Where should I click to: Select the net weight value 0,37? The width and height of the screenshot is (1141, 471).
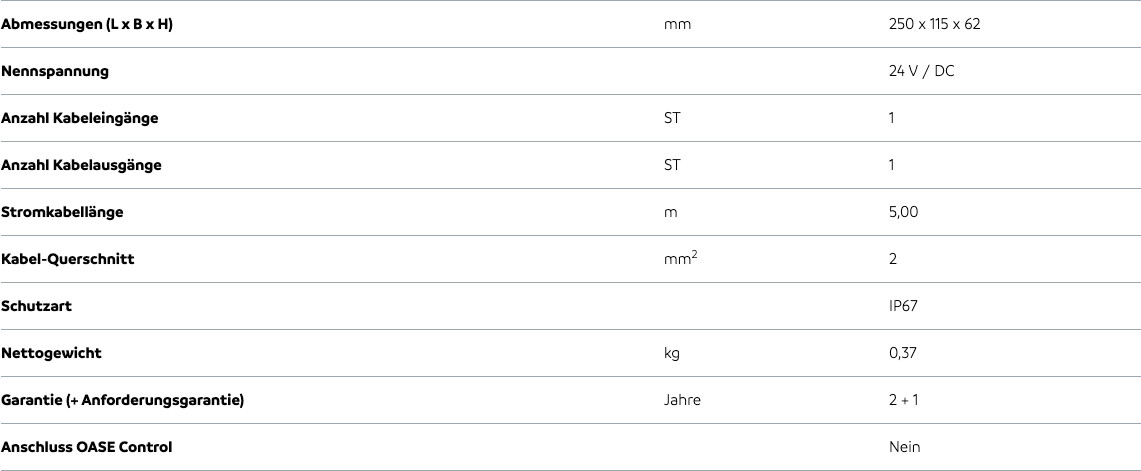point(902,353)
